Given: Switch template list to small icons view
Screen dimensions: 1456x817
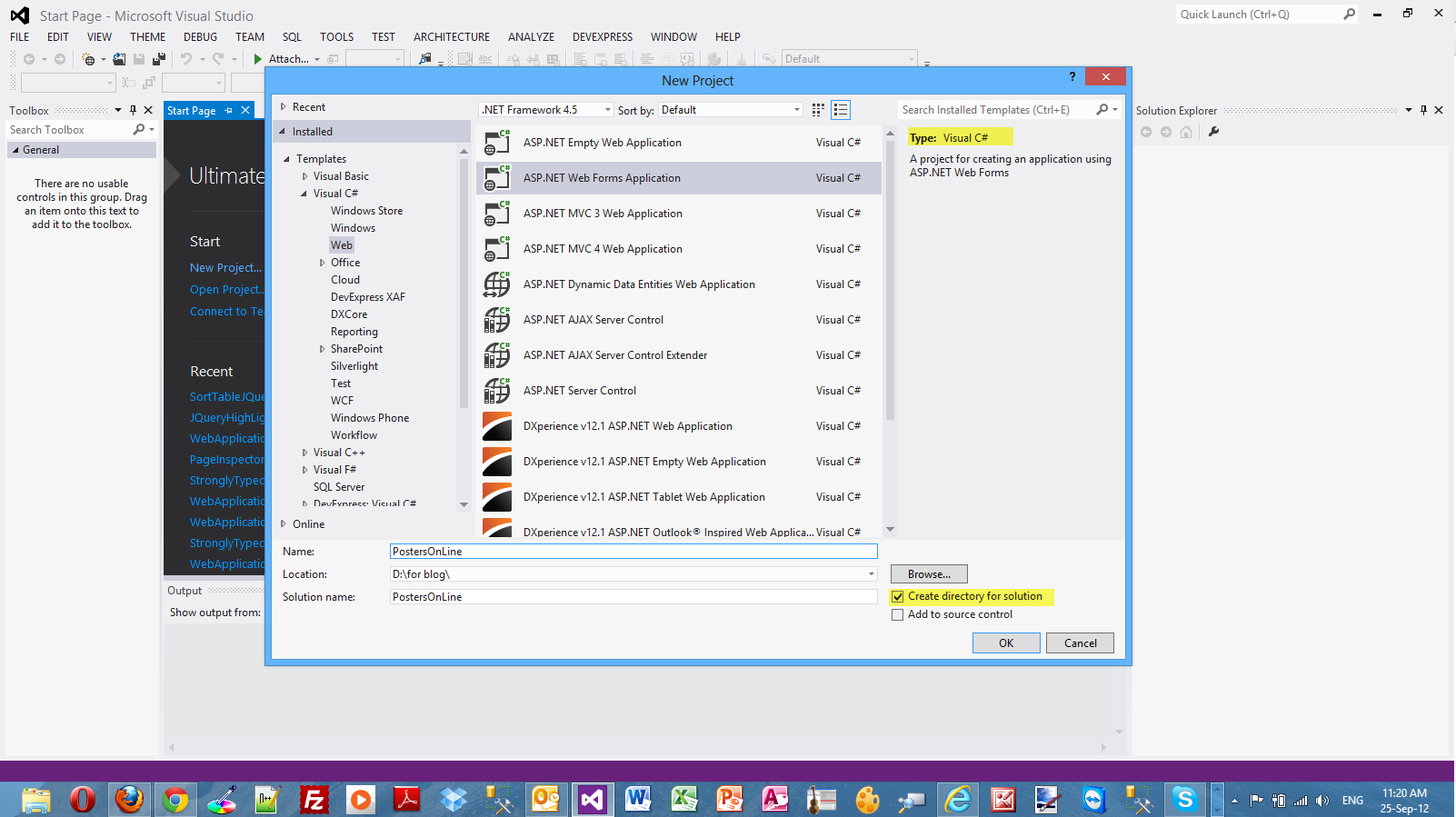Looking at the screenshot, I should click(818, 110).
